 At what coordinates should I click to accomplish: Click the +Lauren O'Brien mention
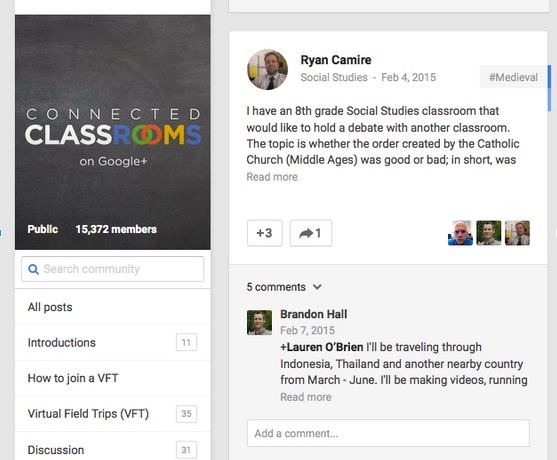(322, 347)
